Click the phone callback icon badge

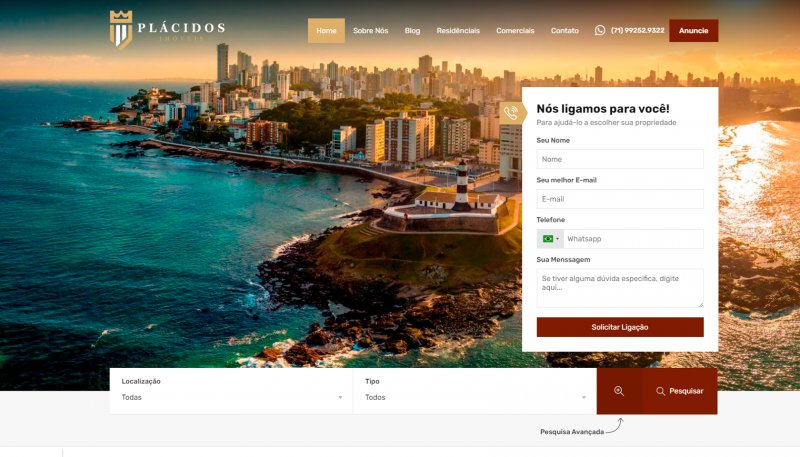[x=511, y=113]
